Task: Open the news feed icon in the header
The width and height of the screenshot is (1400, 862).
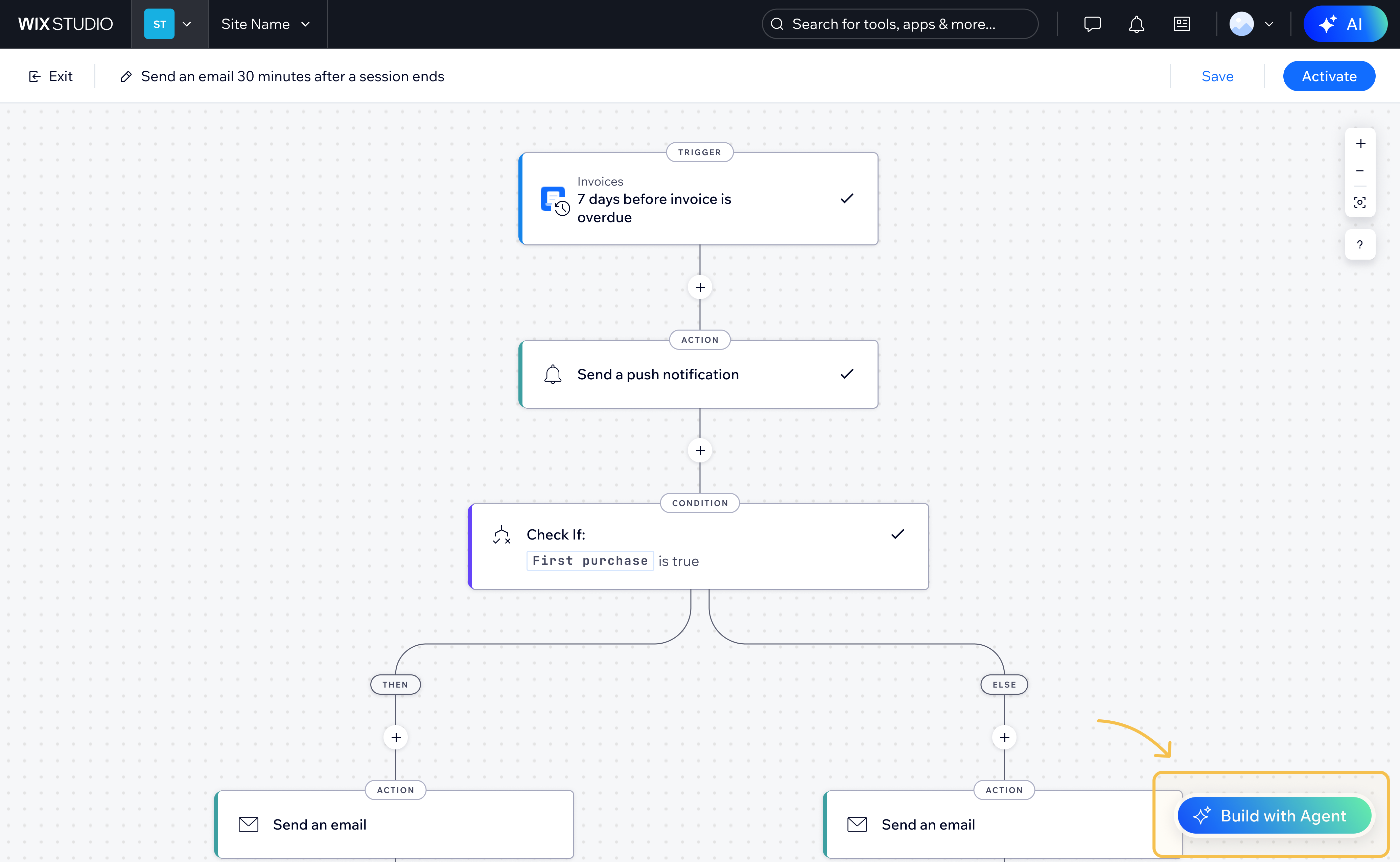Action: coord(1181,24)
